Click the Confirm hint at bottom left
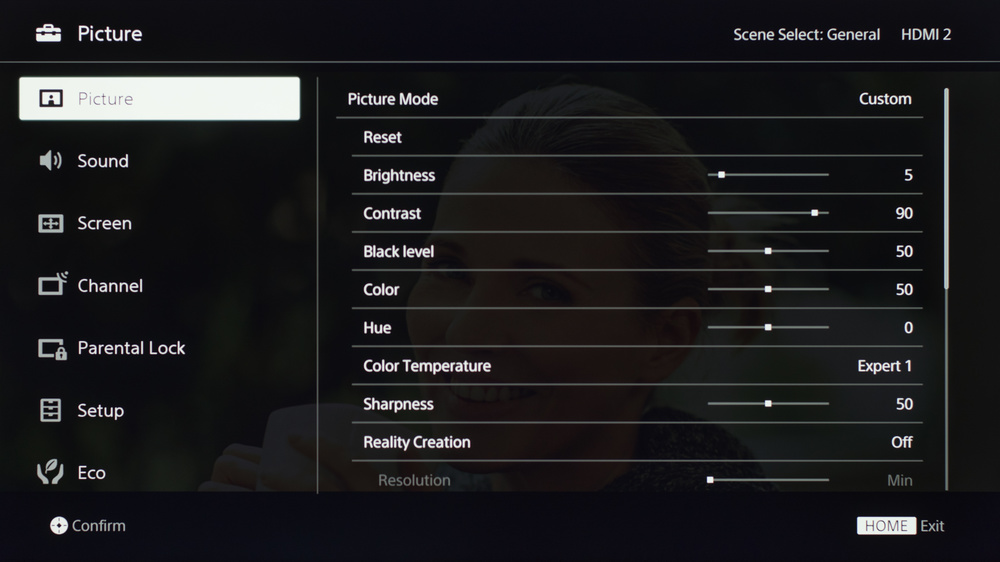This screenshot has height=562, width=1000. pos(88,526)
